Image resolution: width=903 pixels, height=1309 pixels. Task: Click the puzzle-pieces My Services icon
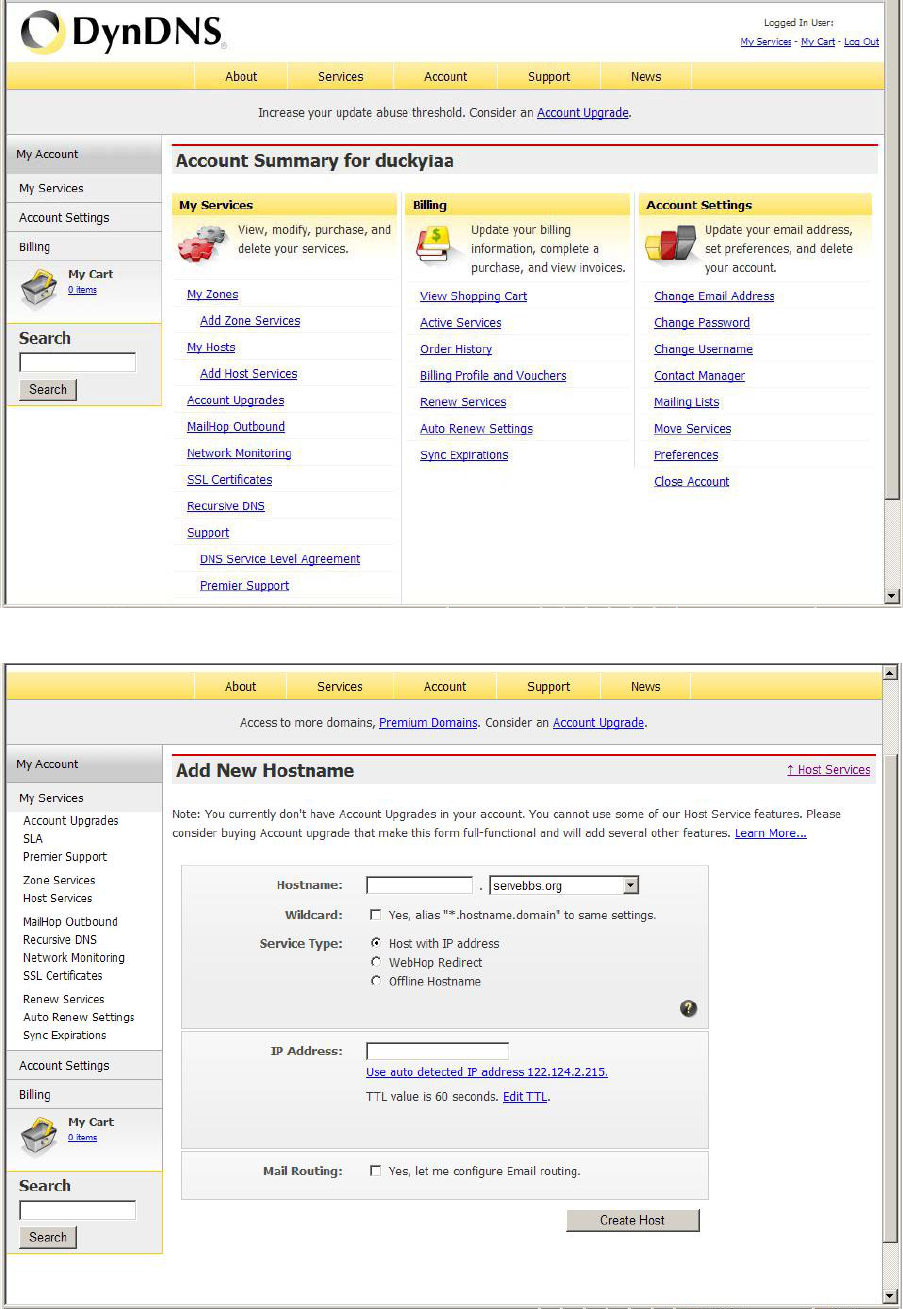coord(204,242)
